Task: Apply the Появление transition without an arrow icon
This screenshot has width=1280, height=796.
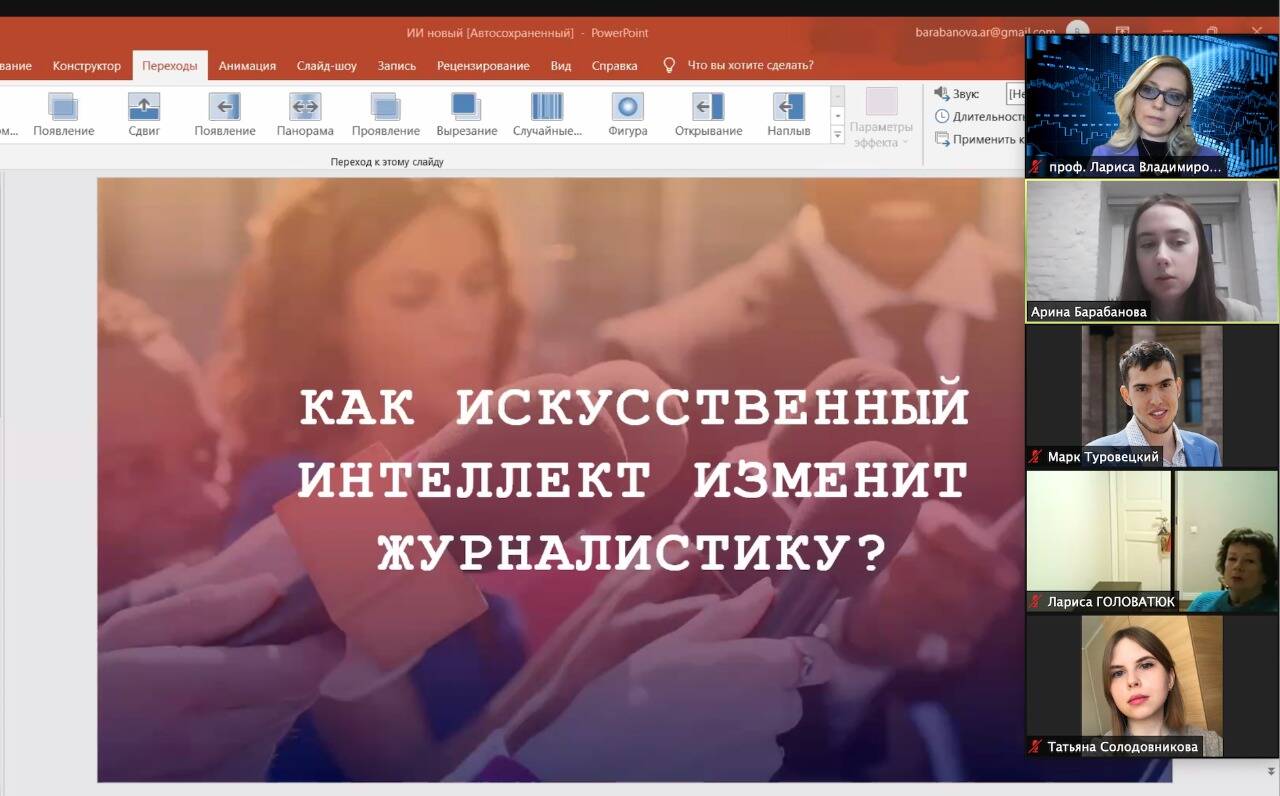Action: (x=63, y=114)
